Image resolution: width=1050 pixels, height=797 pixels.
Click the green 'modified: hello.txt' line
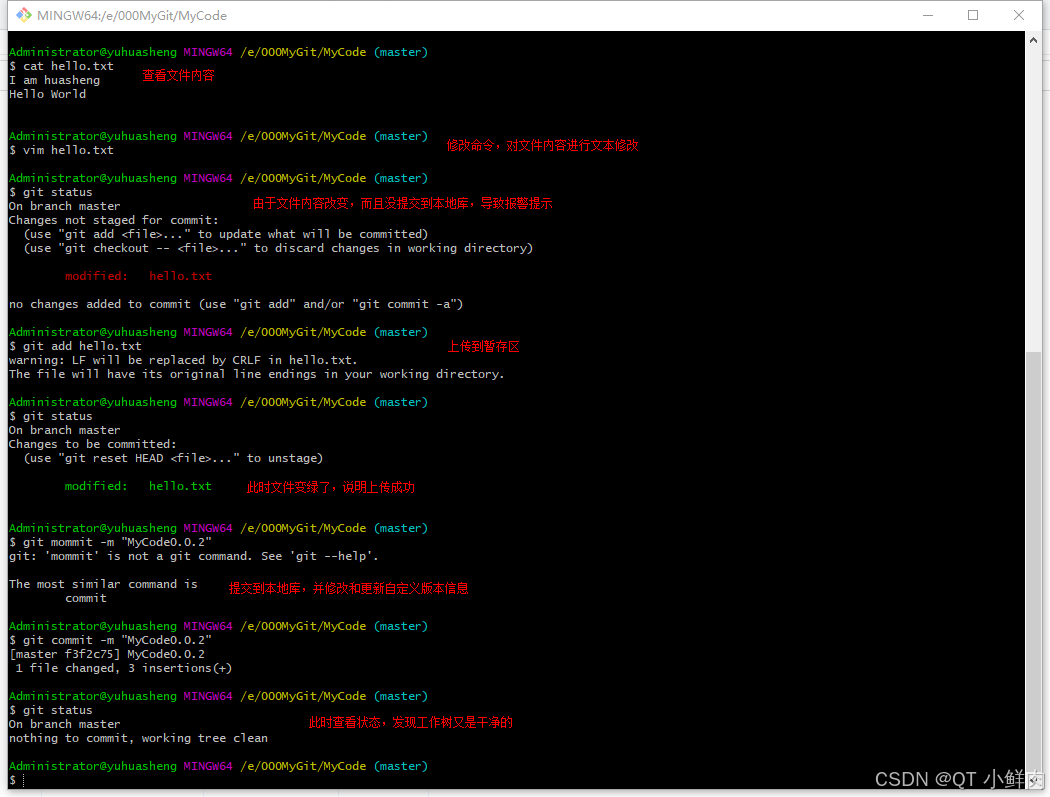pos(138,486)
